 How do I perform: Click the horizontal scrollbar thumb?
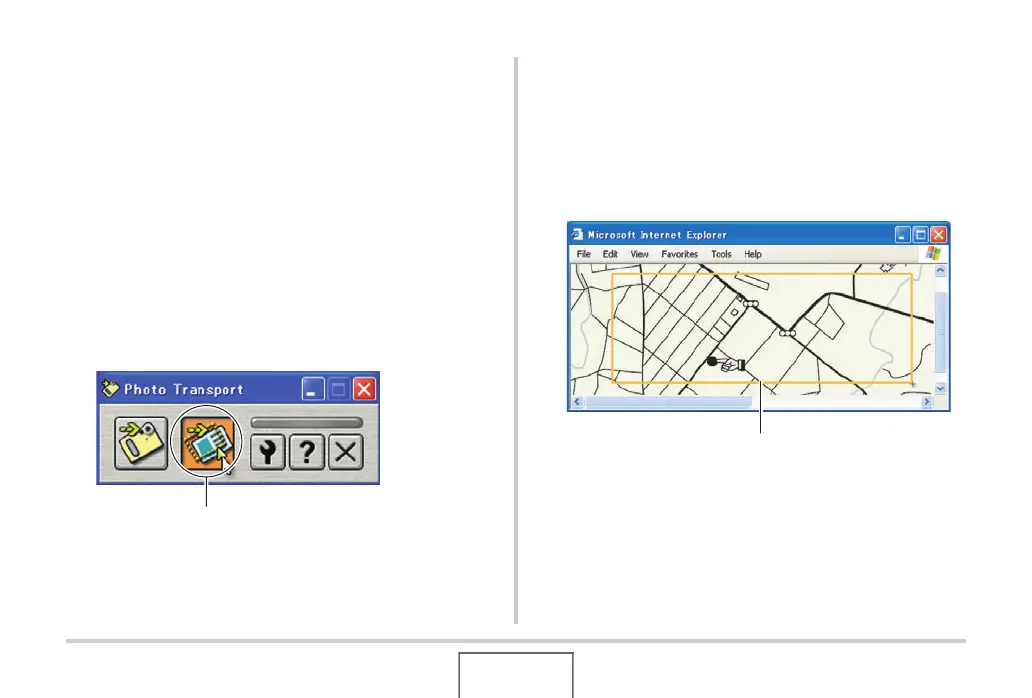click(668, 401)
